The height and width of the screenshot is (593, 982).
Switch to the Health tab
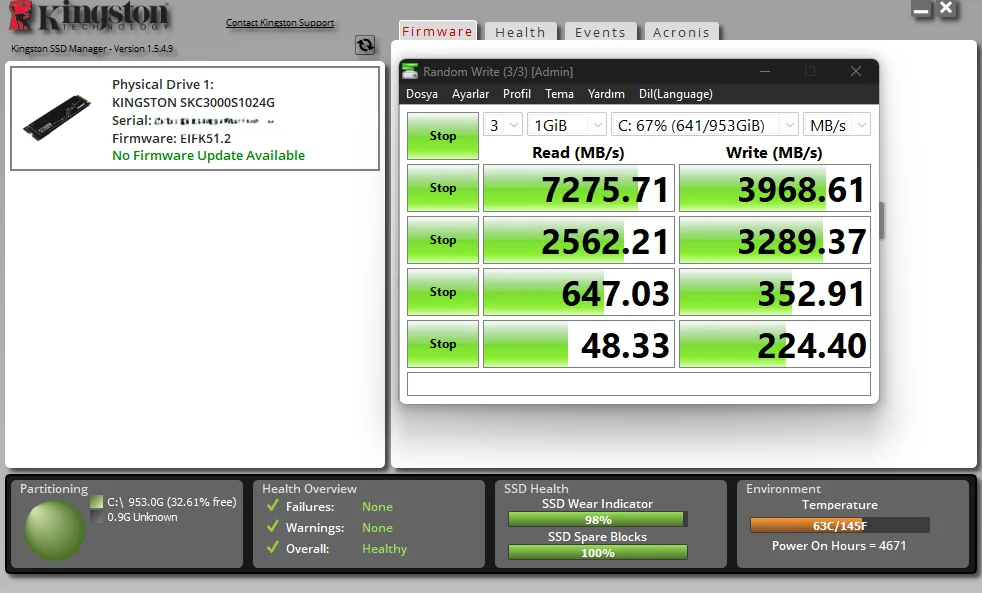520,32
